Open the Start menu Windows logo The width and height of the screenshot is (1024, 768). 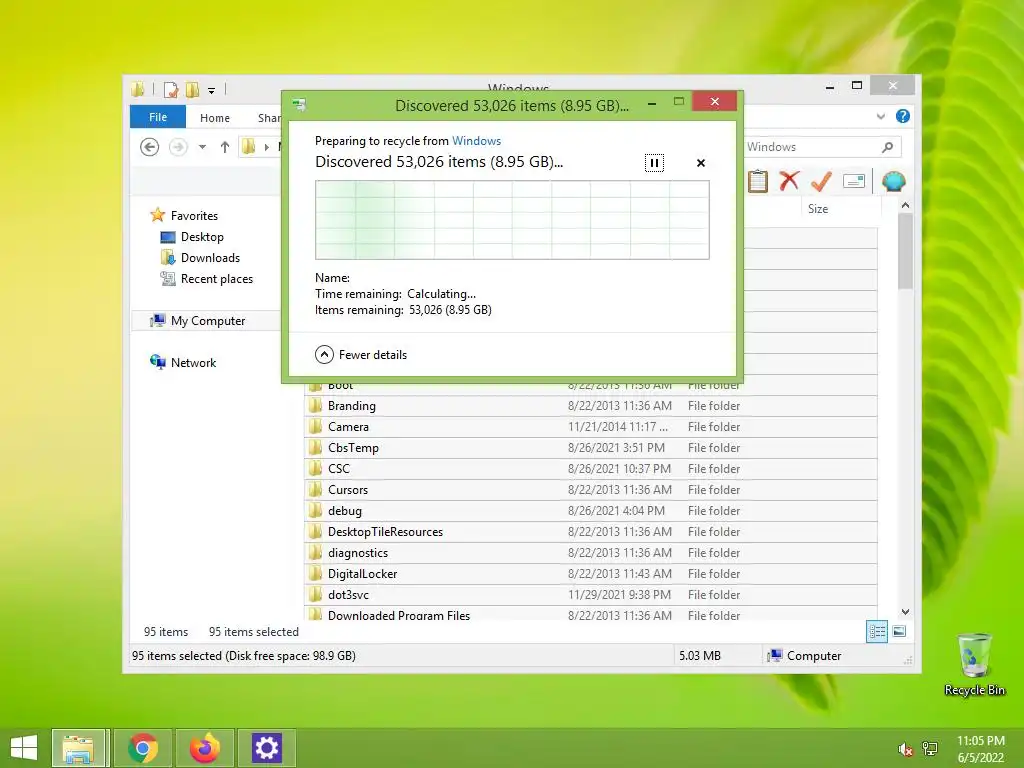click(x=24, y=748)
